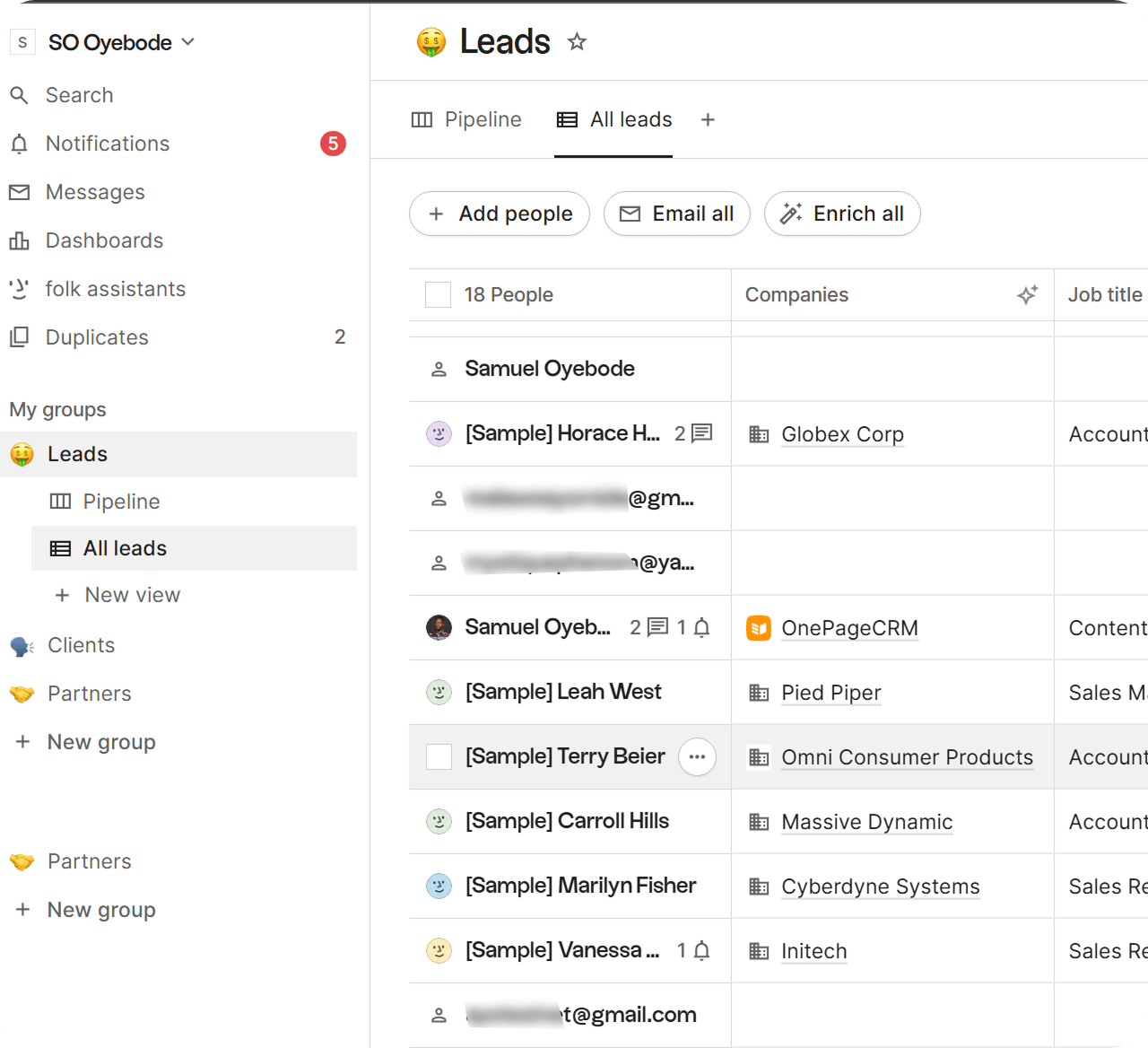Open the contact with @gm... email
The width and height of the screenshot is (1148, 1048).
(579, 498)
